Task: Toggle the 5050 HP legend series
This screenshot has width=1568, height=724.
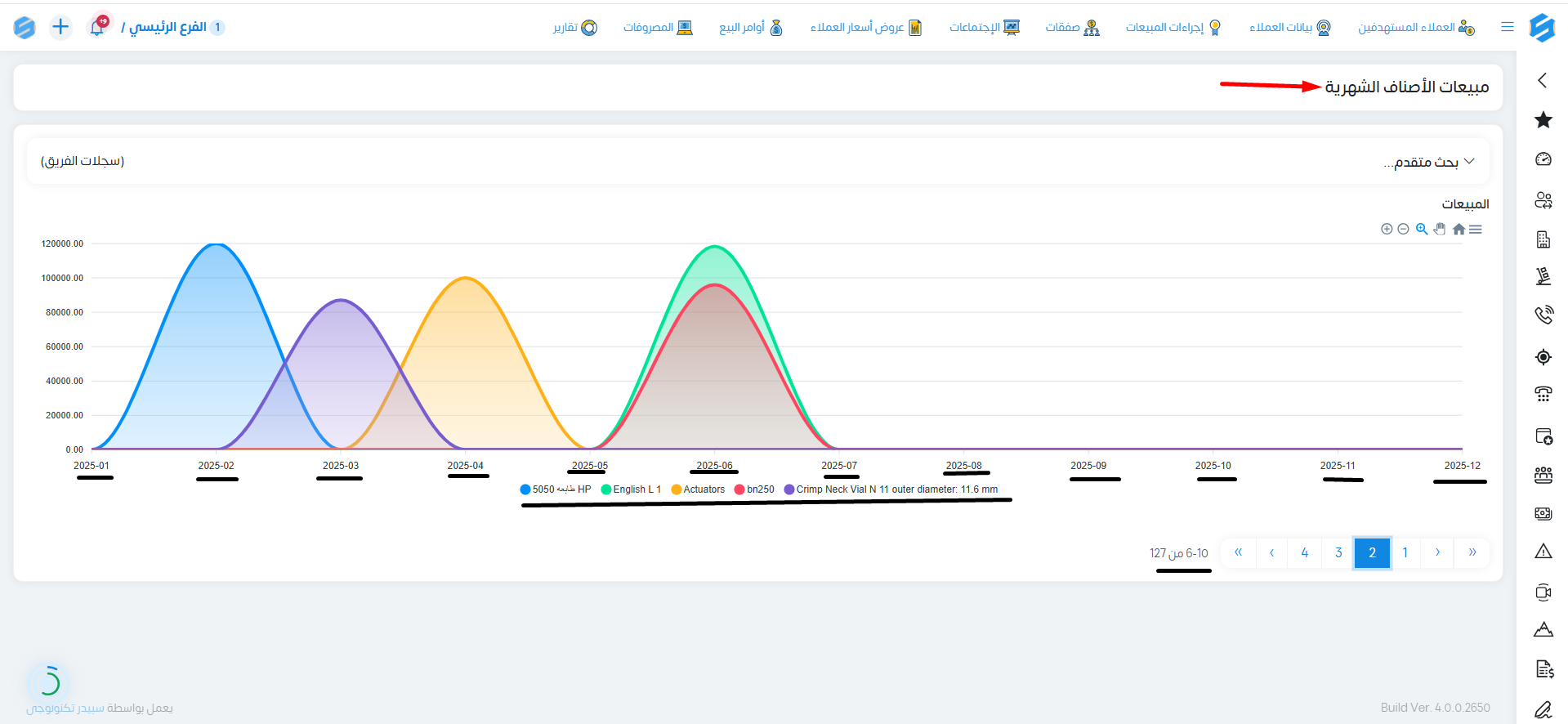Action: [x=556, y=489]
